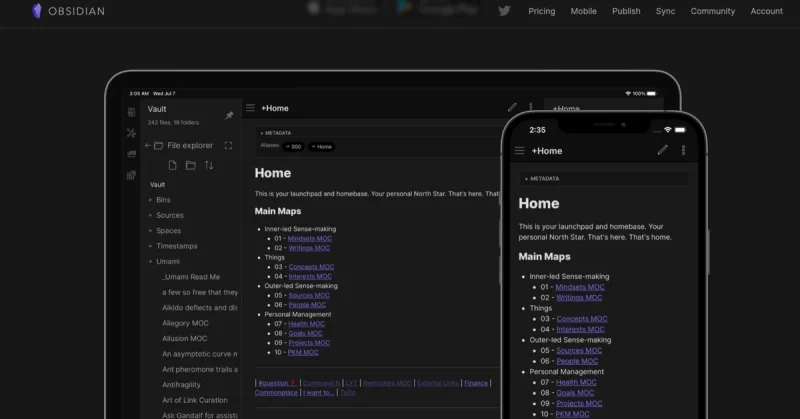Click the phone Wi-Fi status icon
Image resolution: width=800 pixels, height=419 pixels.
[x=667, y=130]
